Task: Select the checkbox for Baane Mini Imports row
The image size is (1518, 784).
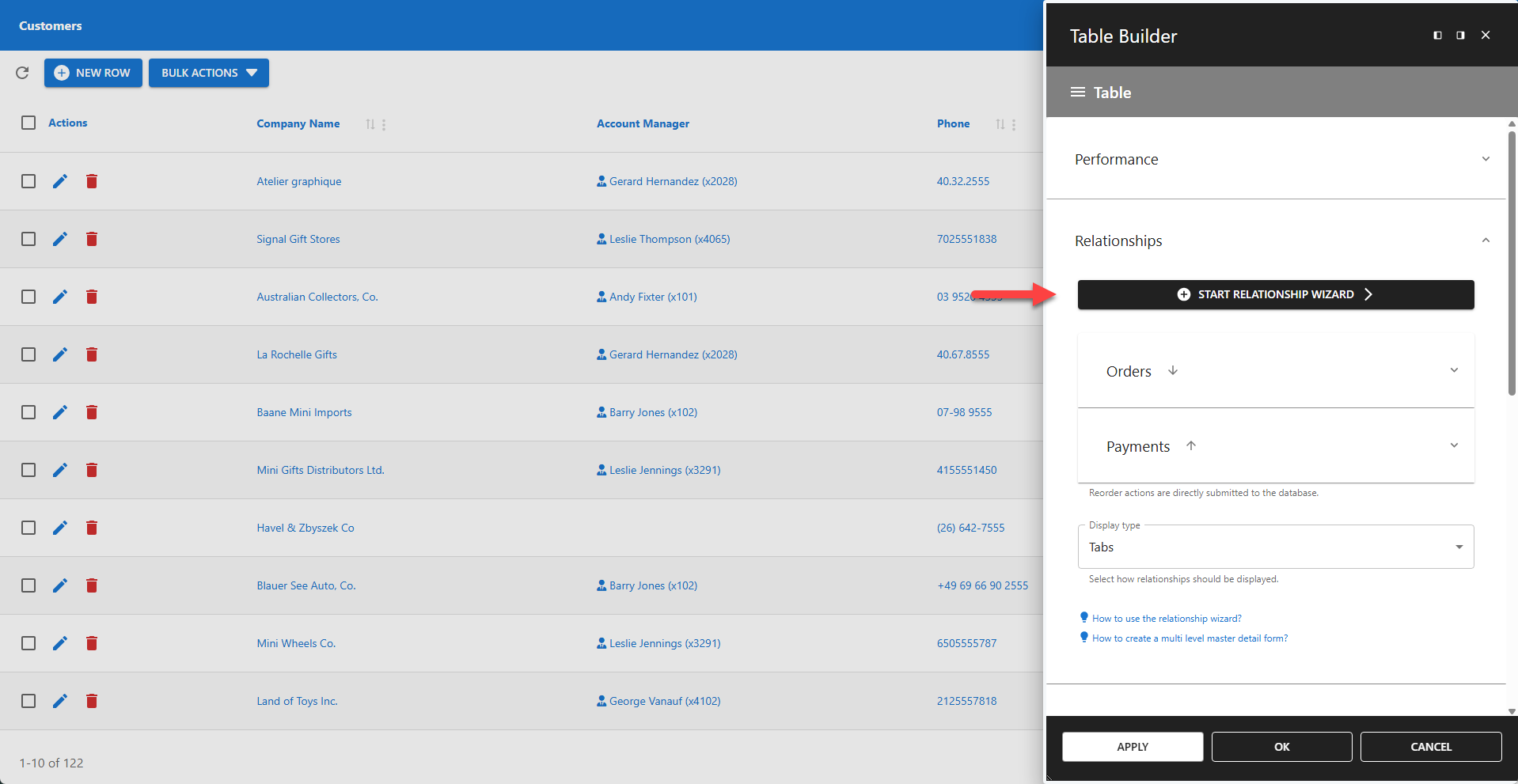Action: [28, 412]
